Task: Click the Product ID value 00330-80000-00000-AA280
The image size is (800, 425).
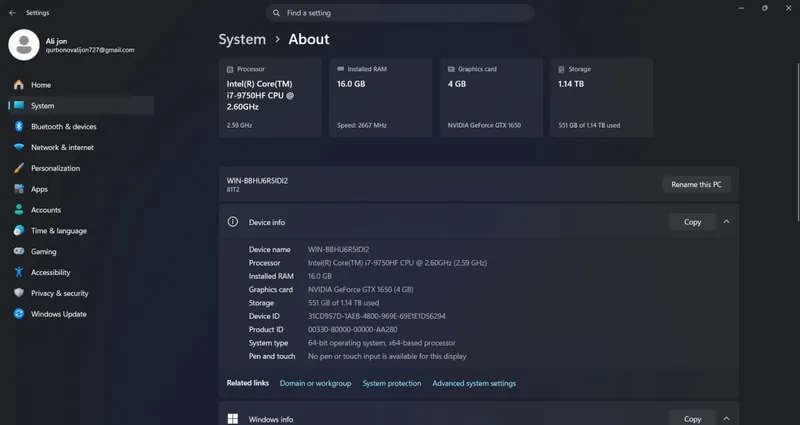Action: click(x=353, y=330)
